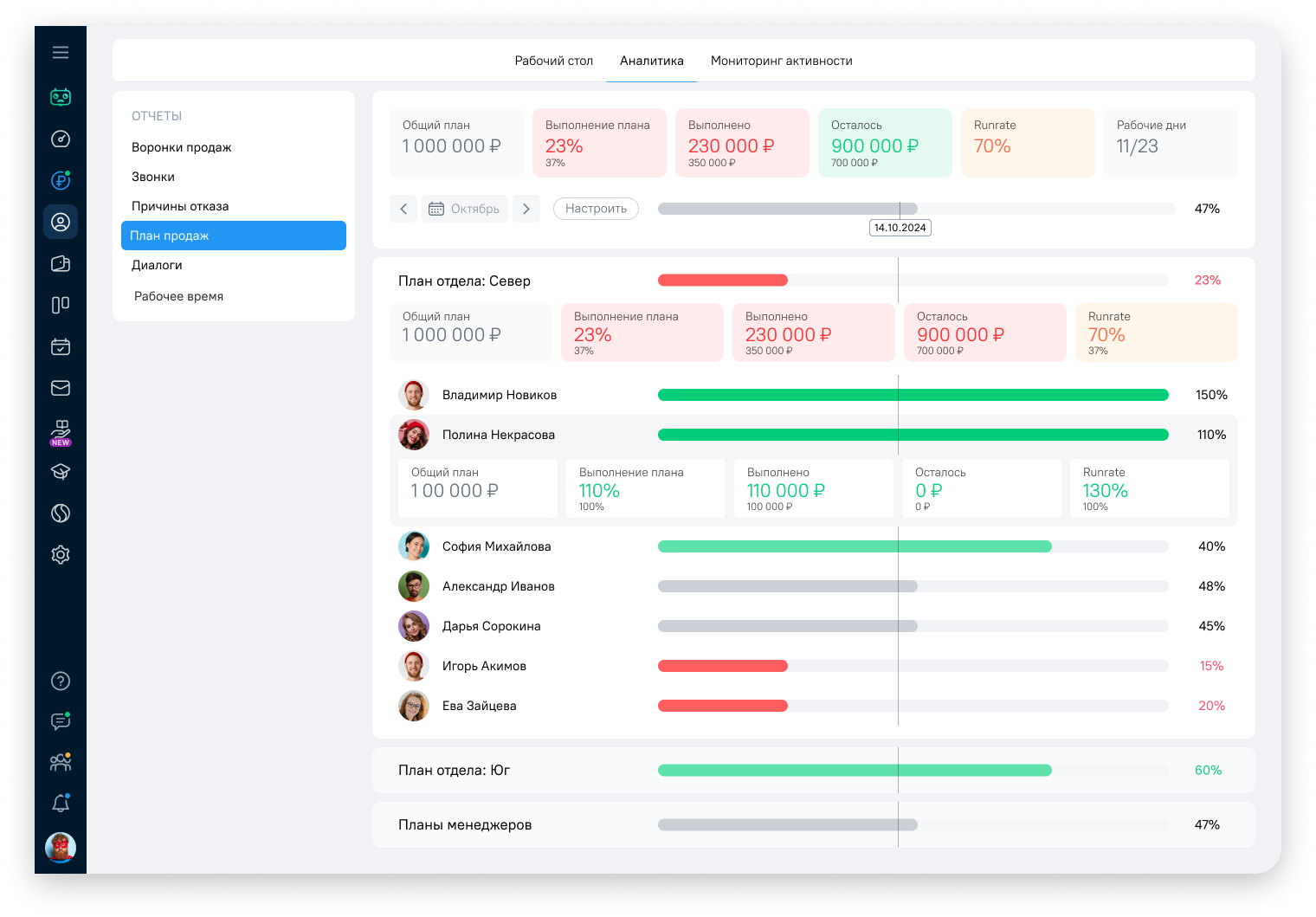Viewport: 1316px width, 917px height.
Task: Expand Владимир Новиков's plan row
Action: click(x=500, y=395)
